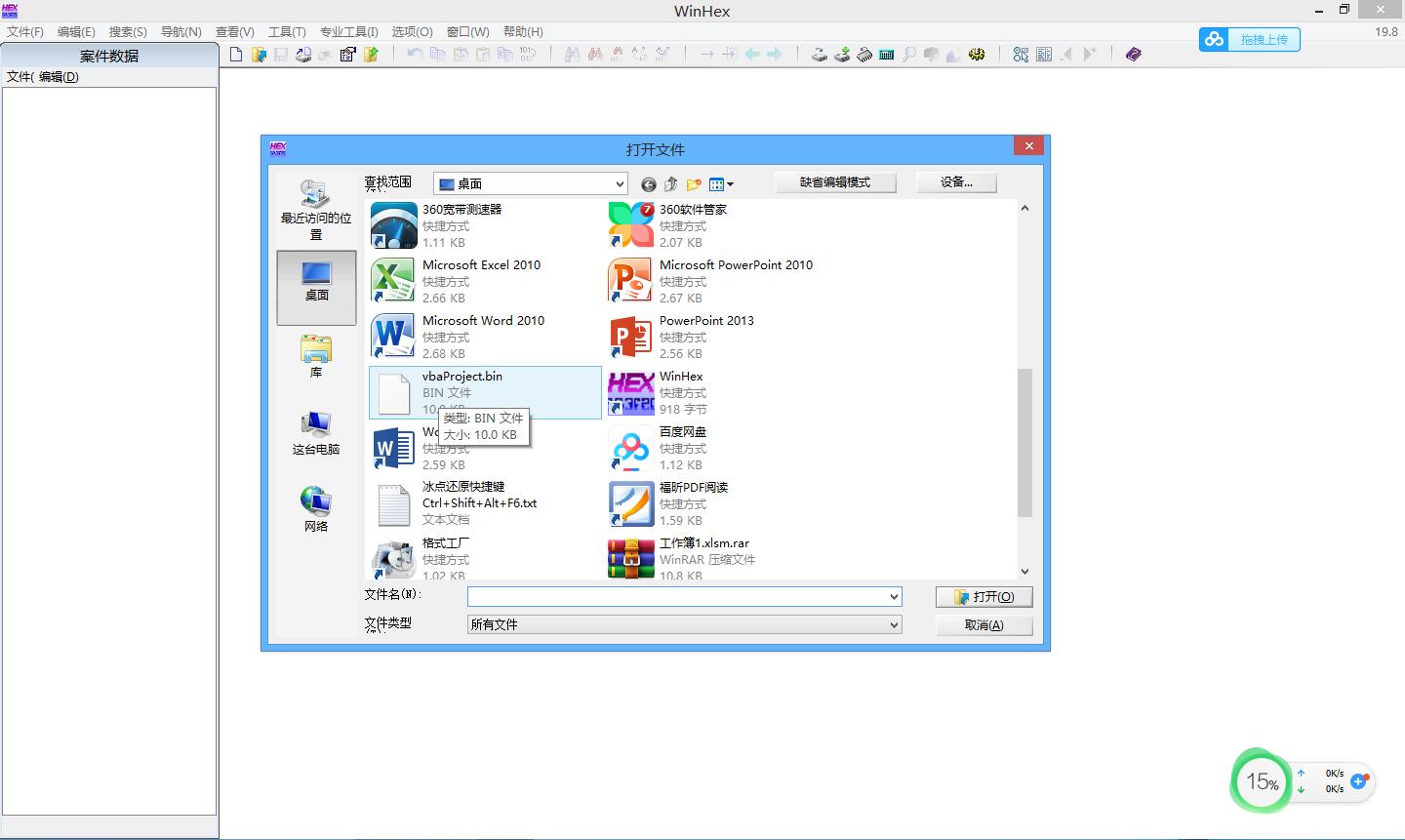Image resolution: width=1405 pixels, height=840 pixels.
Task: Click the 设备 button in the dialog
Action: point(956,182)
